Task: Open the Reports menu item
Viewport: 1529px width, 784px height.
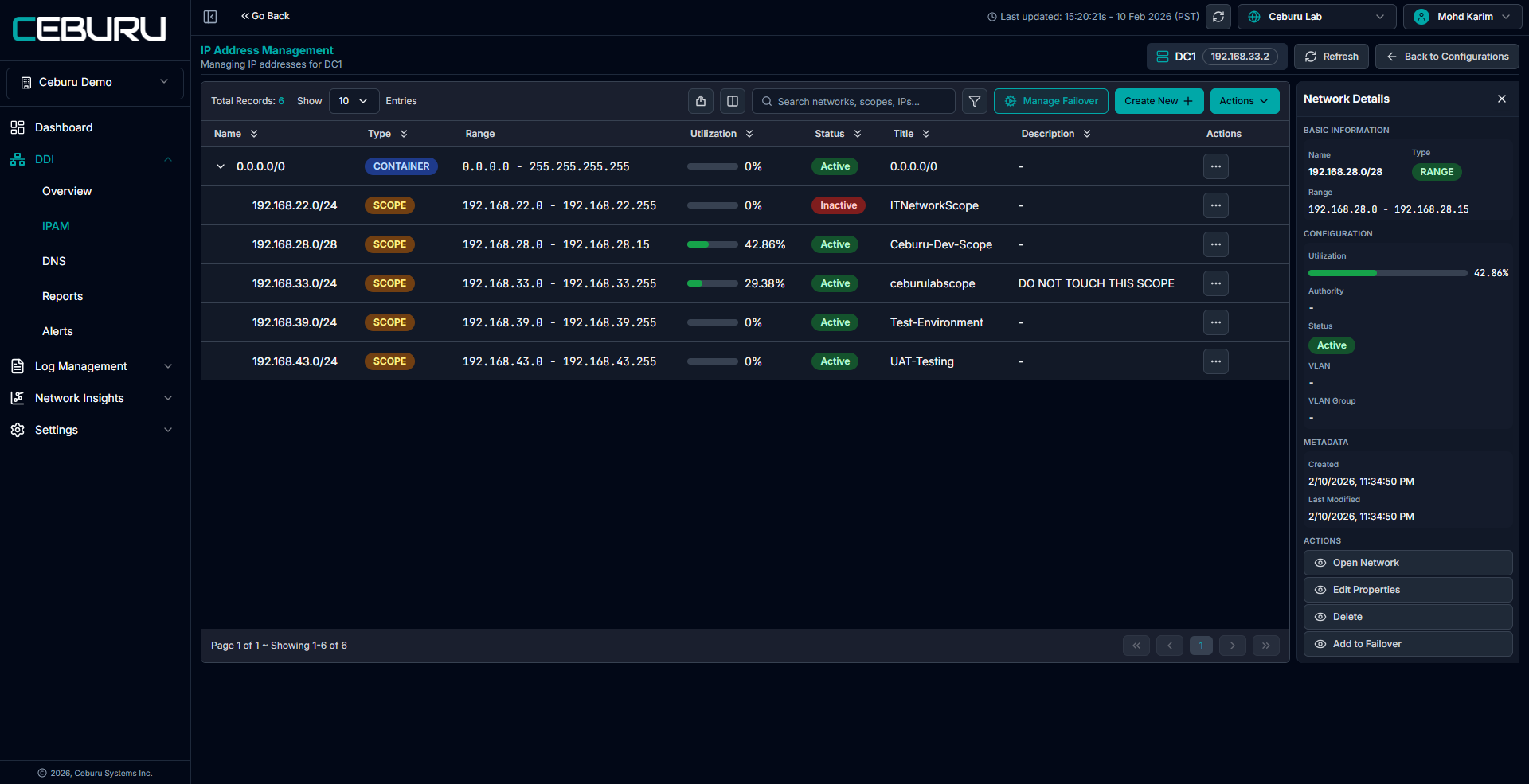Action: coord(62,296)
